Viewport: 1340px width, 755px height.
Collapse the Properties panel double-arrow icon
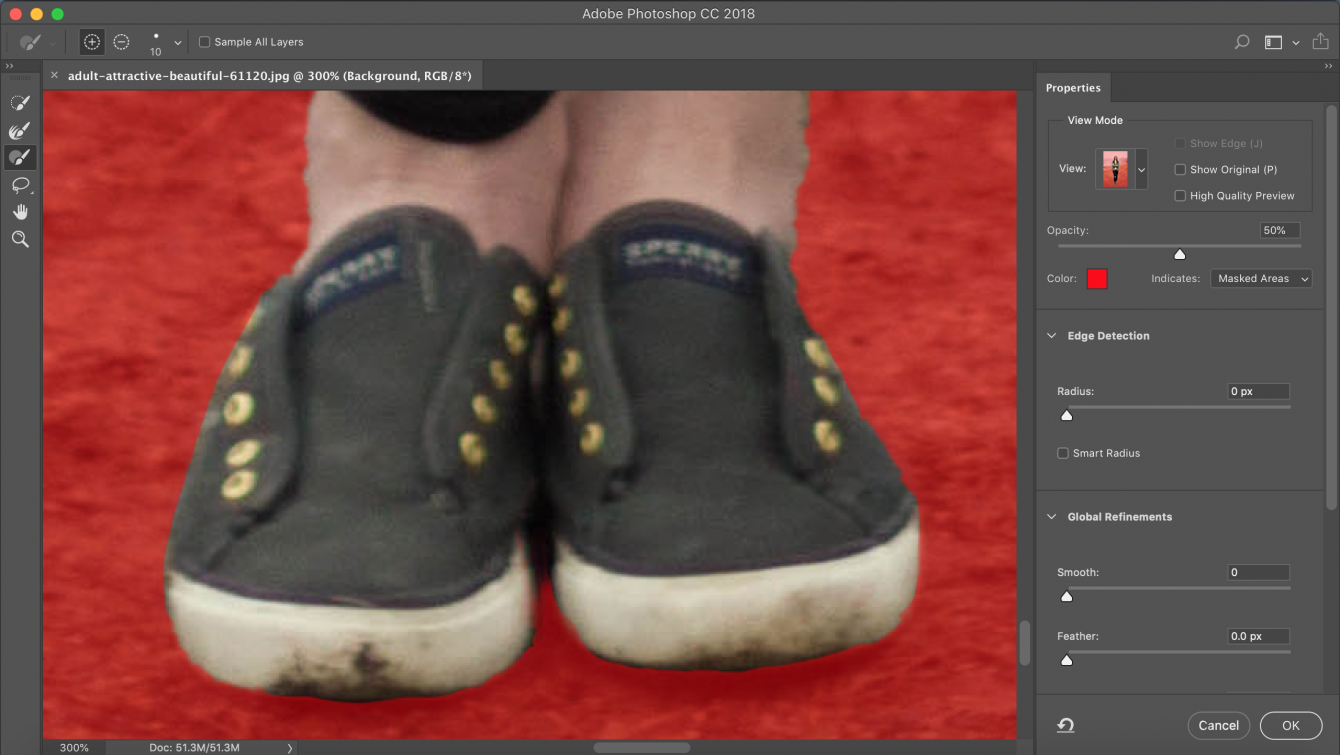click(1327, 66)
